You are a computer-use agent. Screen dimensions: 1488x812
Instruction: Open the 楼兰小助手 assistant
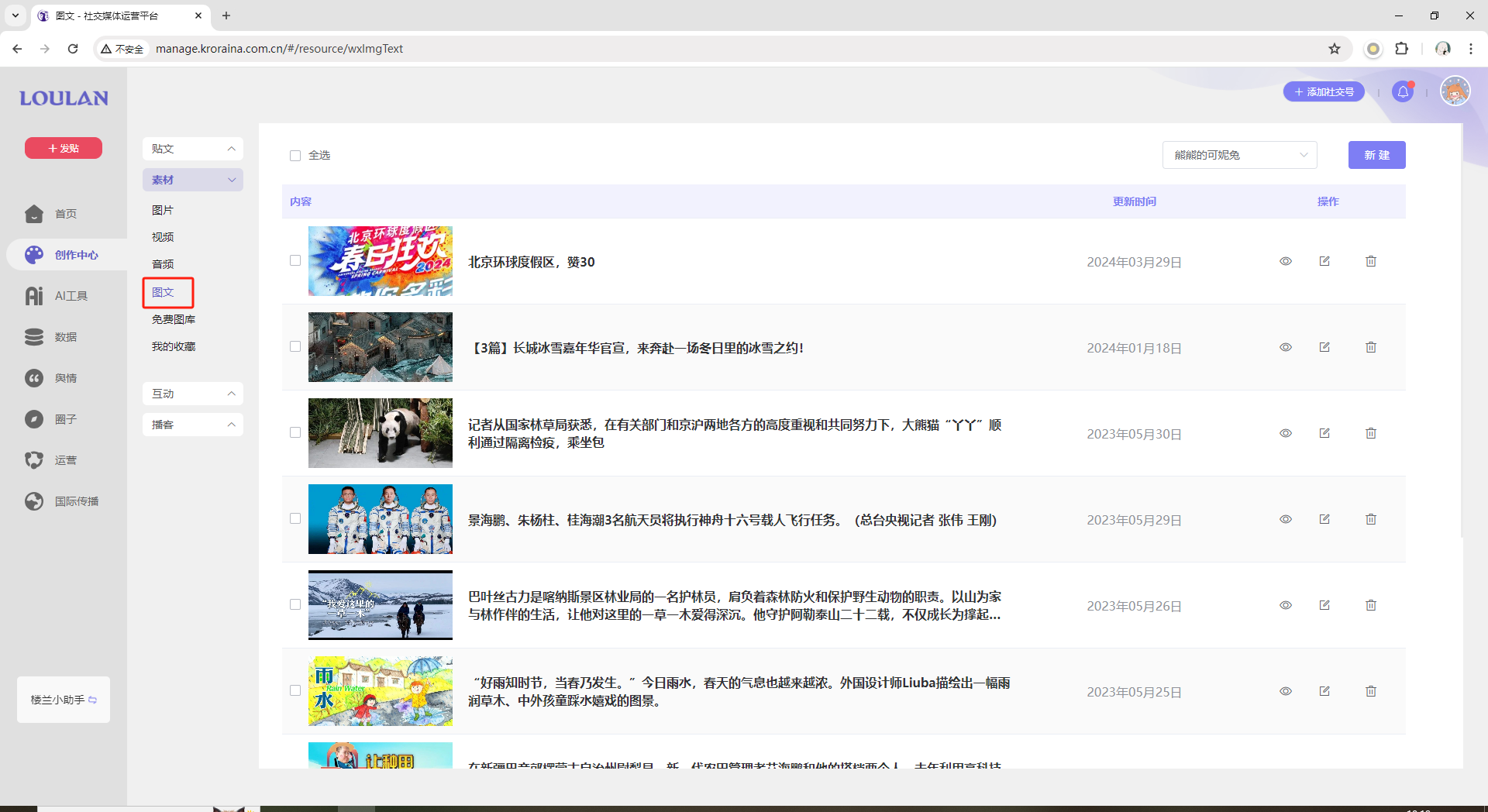(64, 700)
